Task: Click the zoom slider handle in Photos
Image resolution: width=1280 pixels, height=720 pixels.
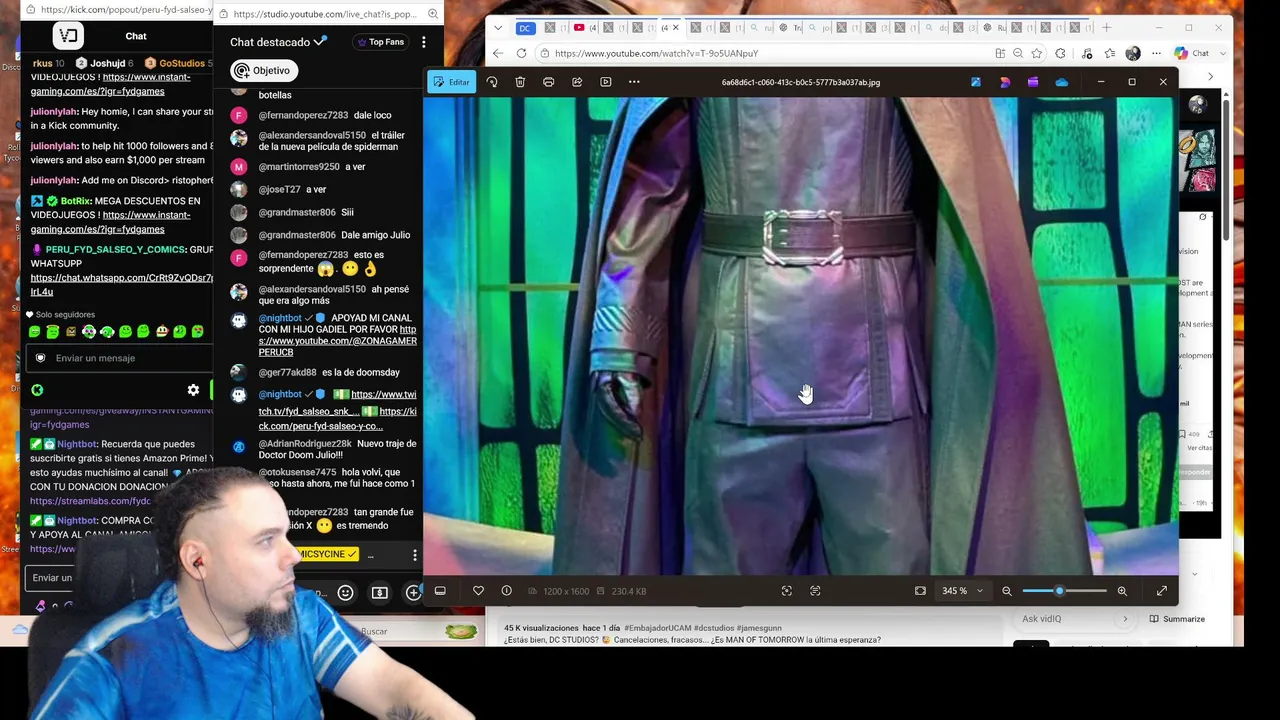Action: tap(1059, 591)
